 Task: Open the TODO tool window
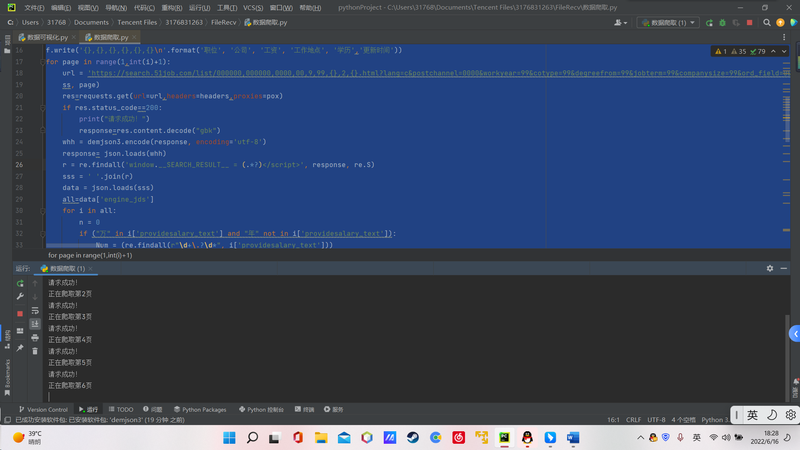121,409
